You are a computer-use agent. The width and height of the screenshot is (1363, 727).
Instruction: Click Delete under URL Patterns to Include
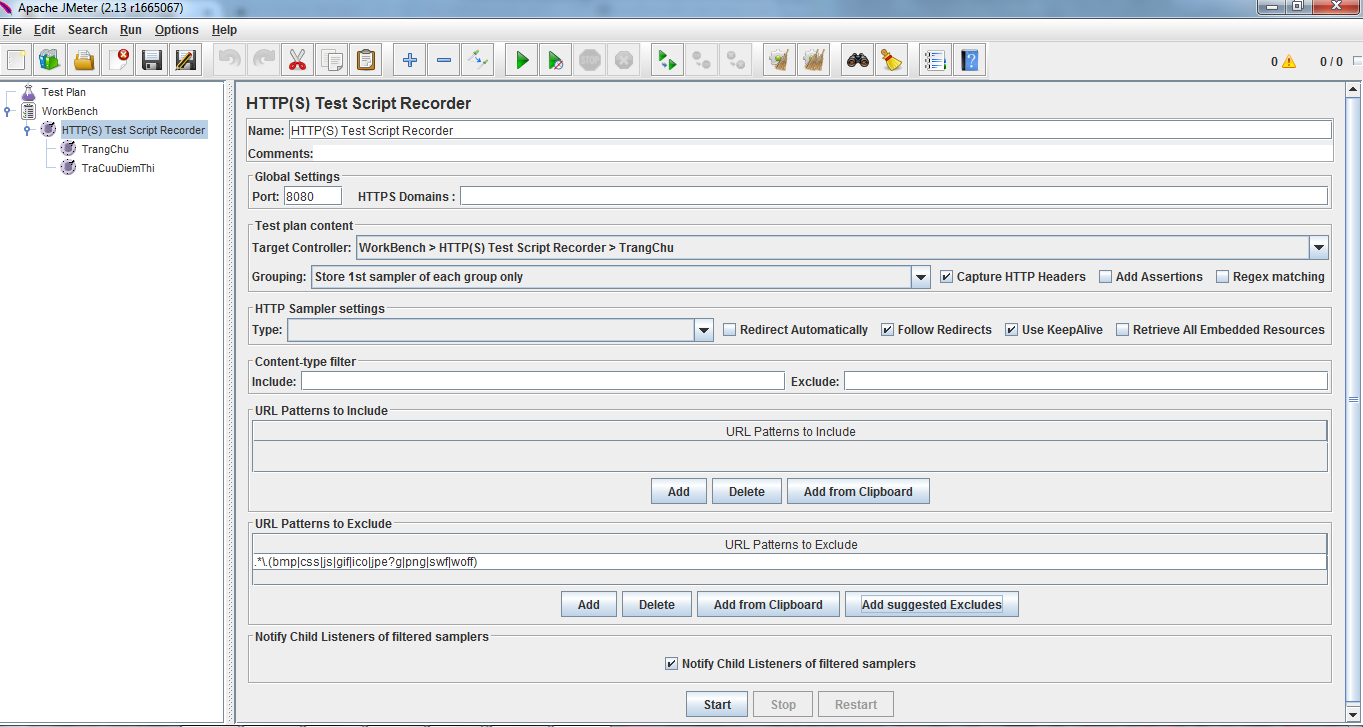747,491
